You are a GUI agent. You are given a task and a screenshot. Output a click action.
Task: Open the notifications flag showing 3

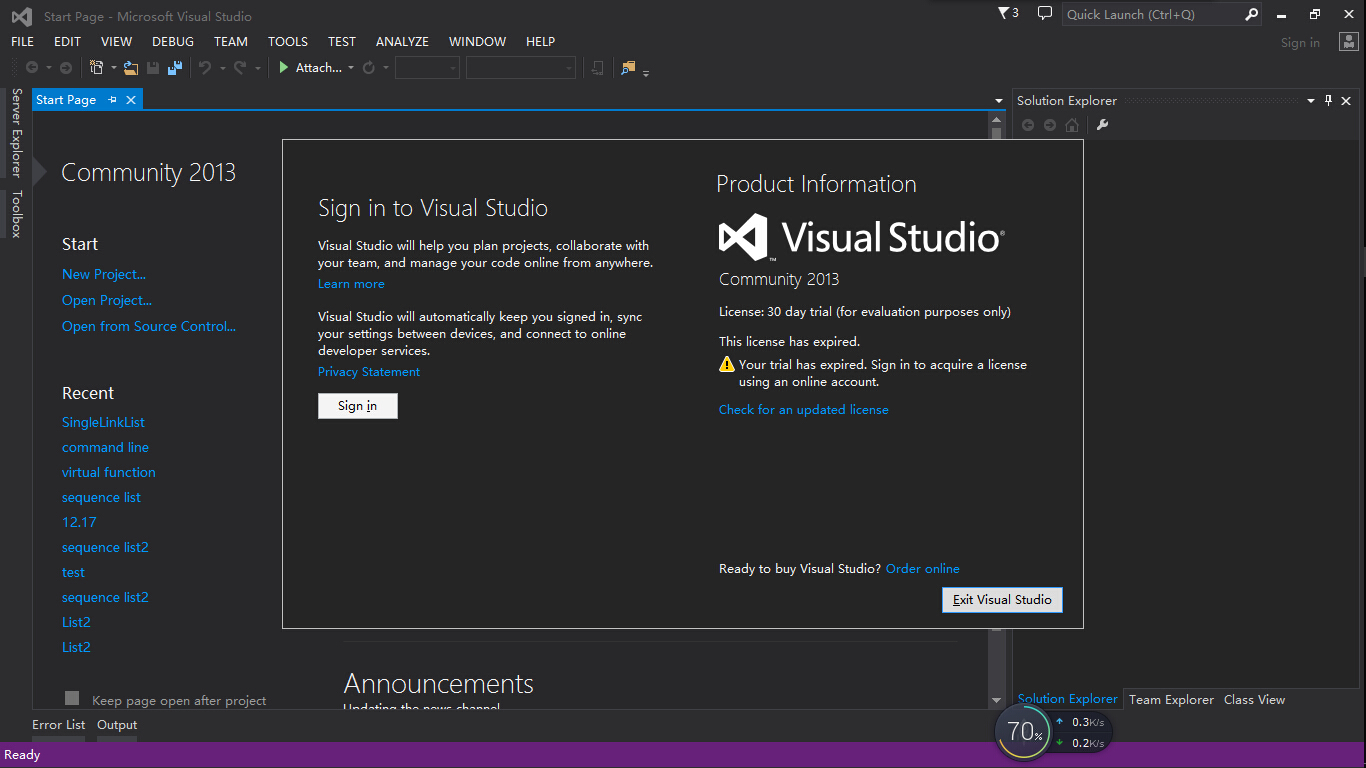[x=1009, y=13]
